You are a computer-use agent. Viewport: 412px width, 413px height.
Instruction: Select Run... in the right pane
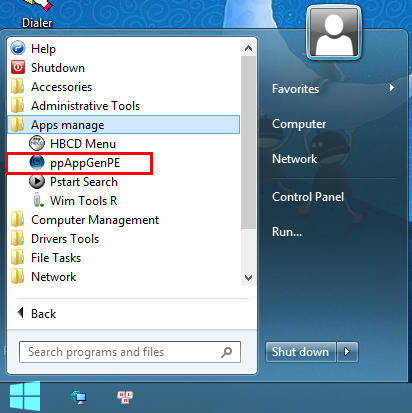(287, 232)
